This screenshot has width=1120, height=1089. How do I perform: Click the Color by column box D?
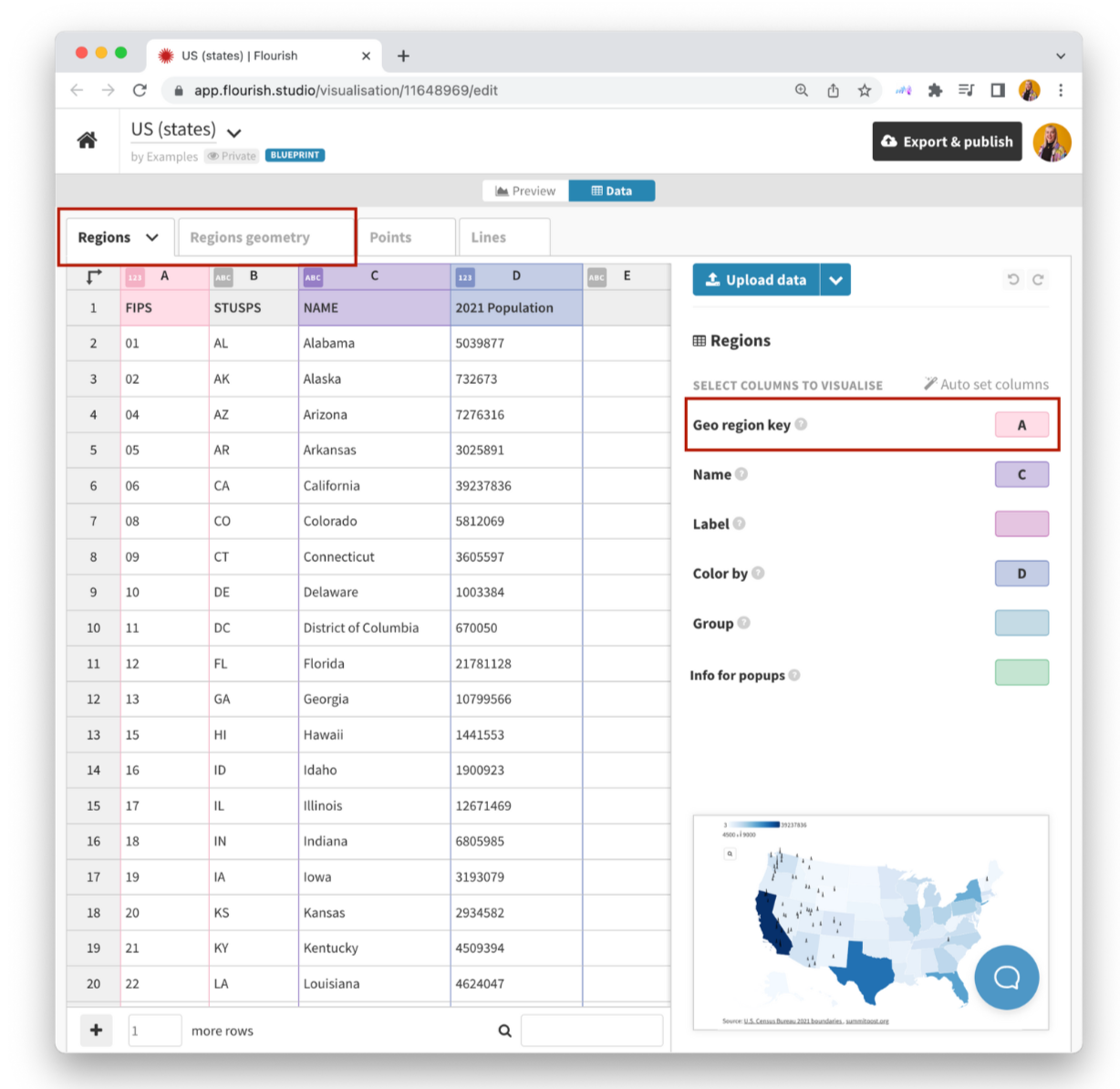click(x=1021, y=574)
